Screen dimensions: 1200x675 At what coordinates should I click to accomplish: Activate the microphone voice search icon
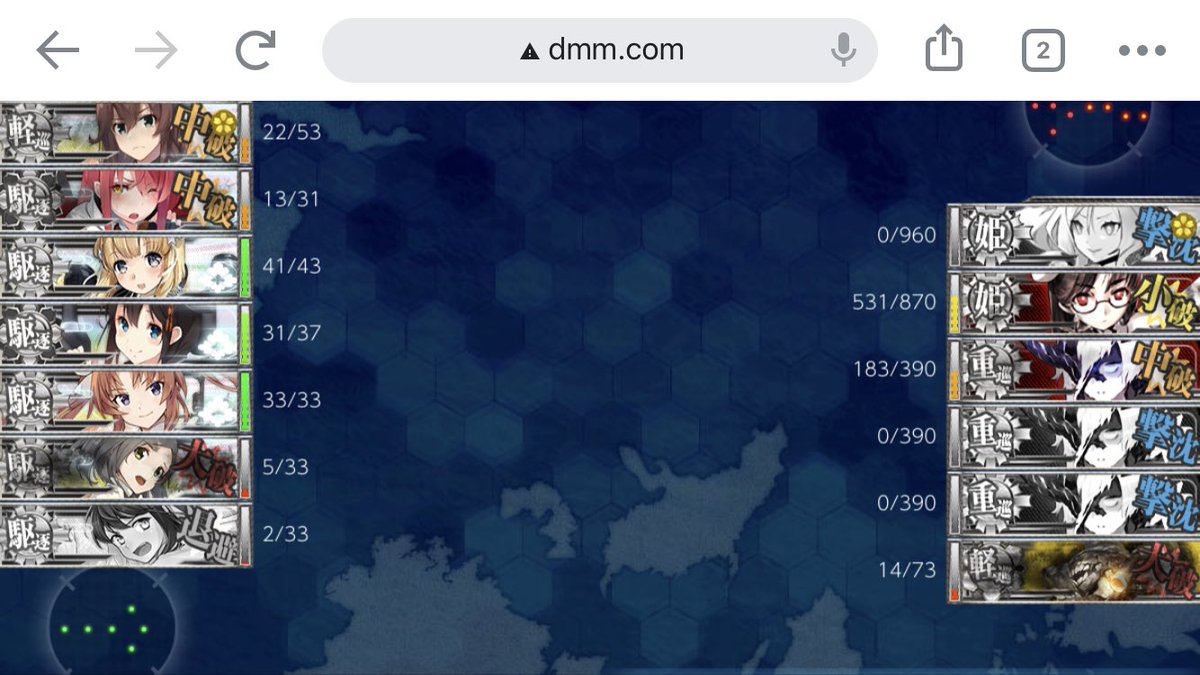point(843,50)
